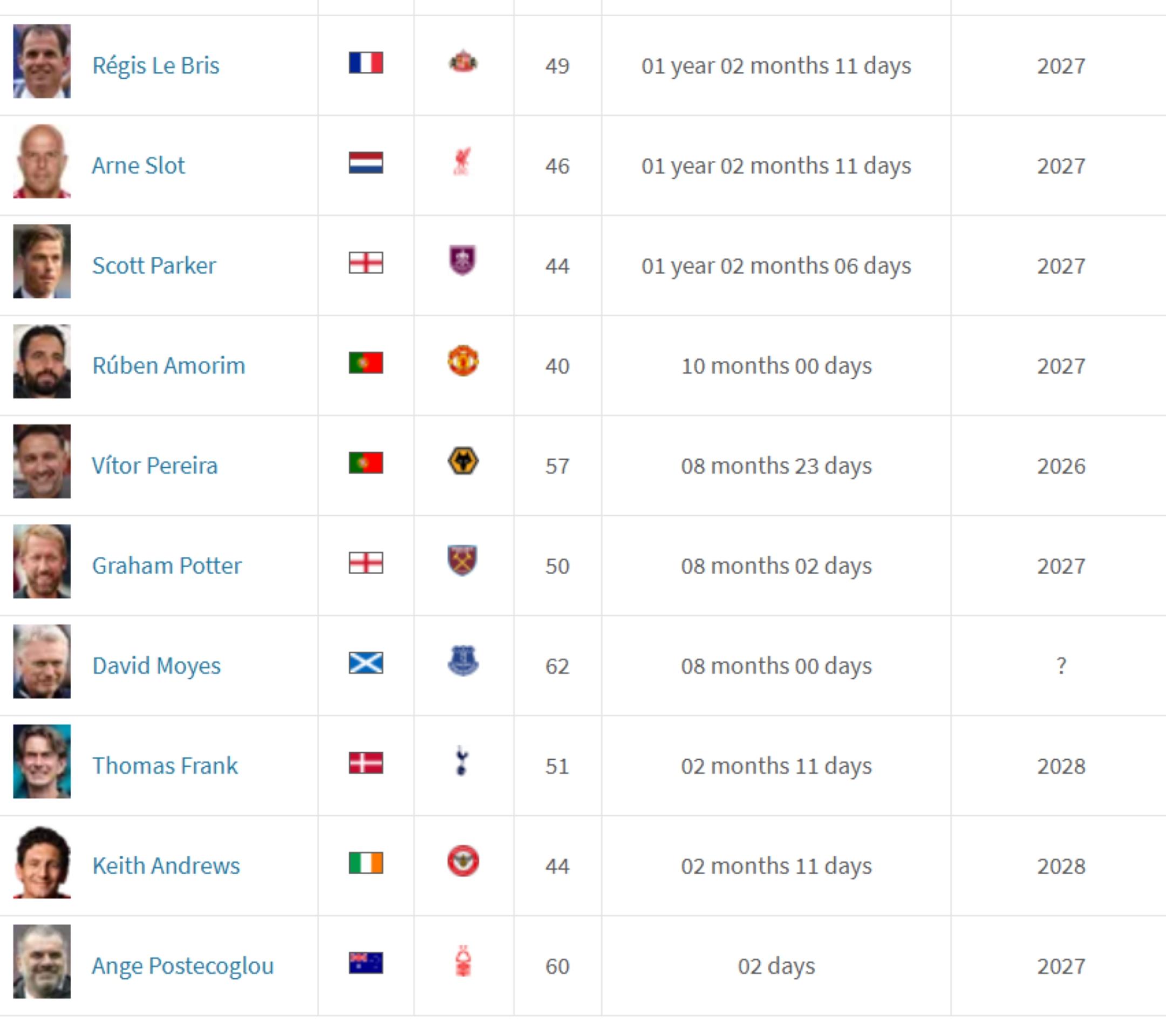The width and height of the screenshot is (1166, 1036).
Task: Click the Liverpool club crest icon
Action: [x=462, y=162]
